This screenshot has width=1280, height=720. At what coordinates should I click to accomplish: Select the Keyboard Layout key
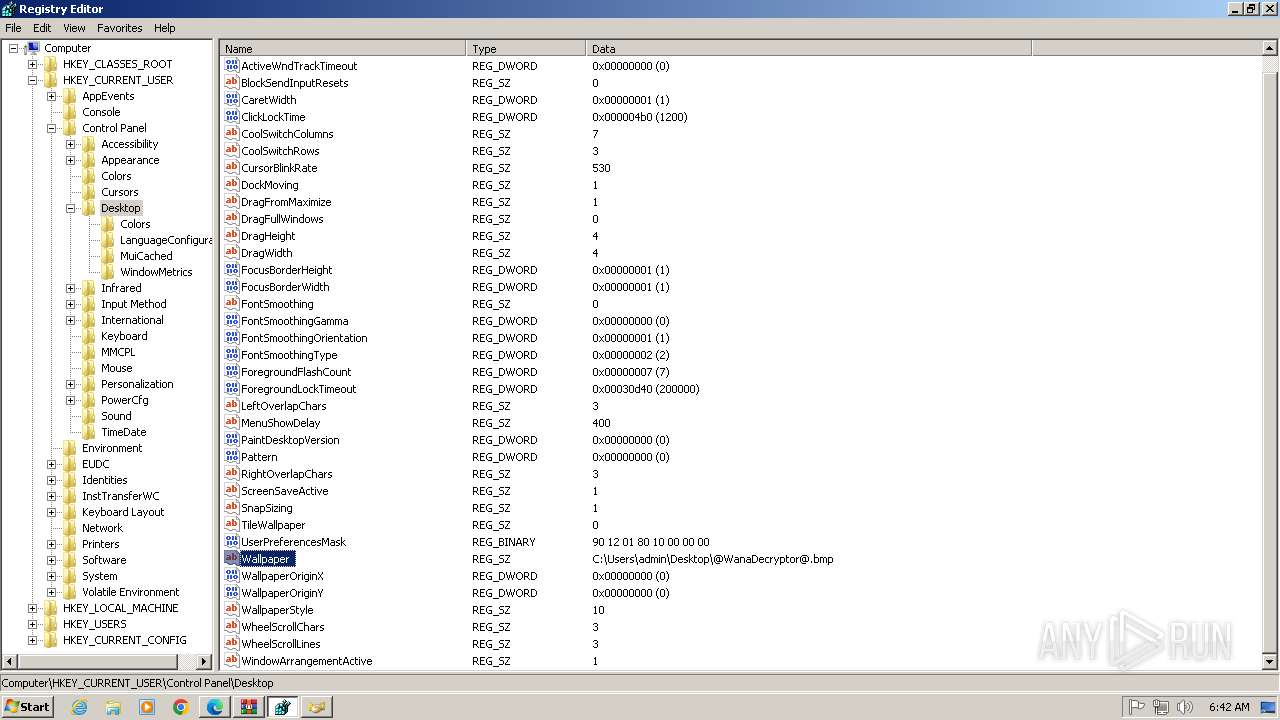[x=123, y=512]
